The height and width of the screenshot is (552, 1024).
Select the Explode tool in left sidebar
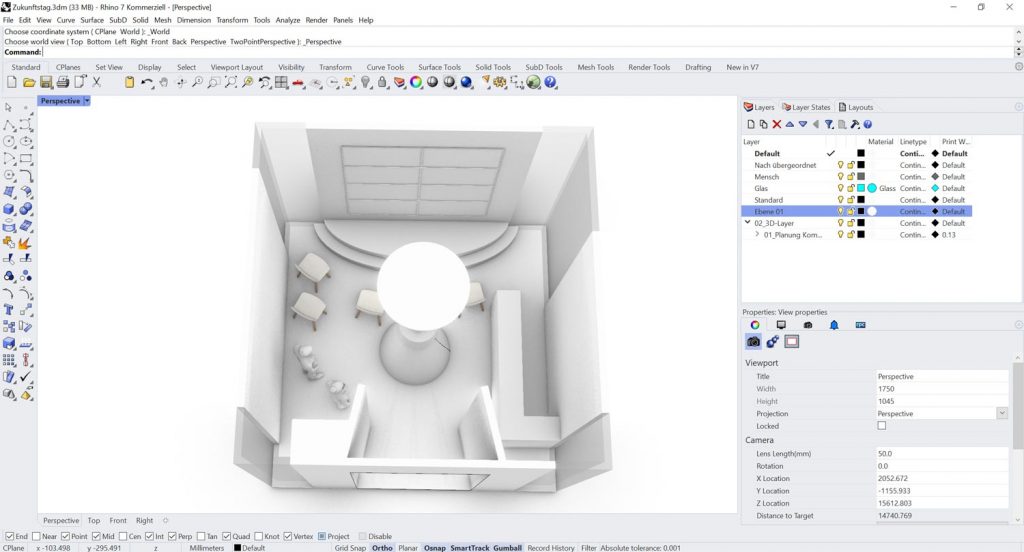[25, 243]
